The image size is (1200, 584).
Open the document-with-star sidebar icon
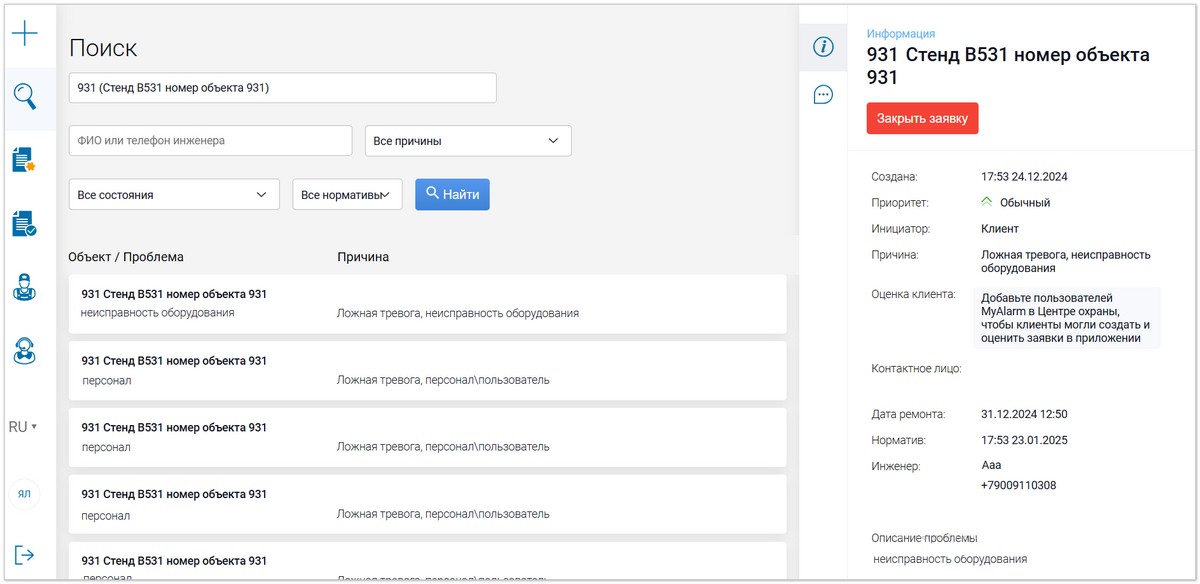[24, 160]
